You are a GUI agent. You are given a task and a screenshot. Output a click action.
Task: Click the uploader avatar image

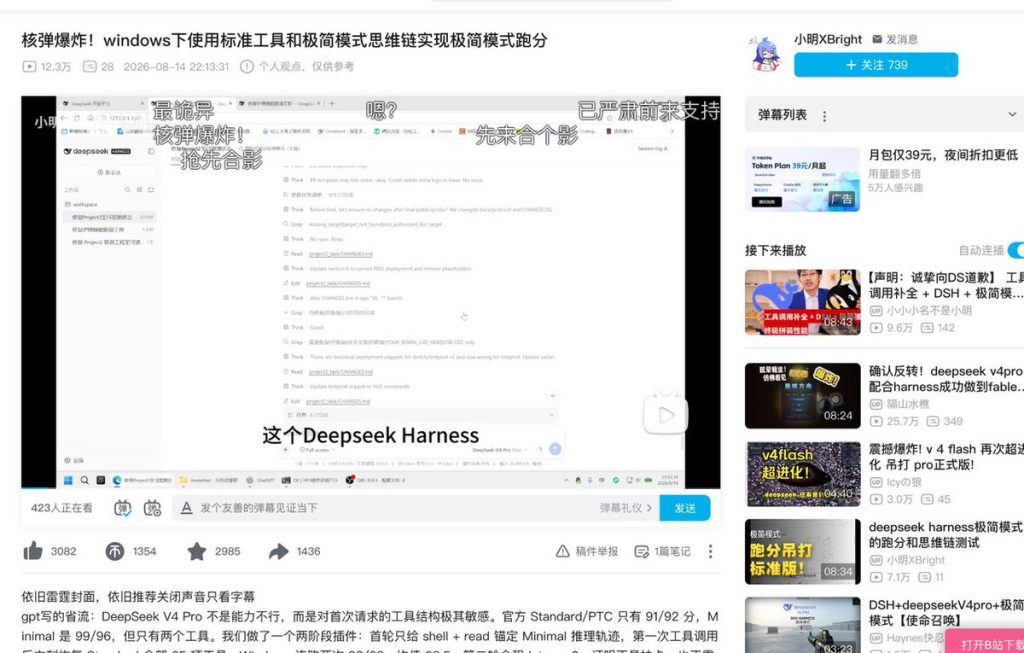[x=765, y=54]
